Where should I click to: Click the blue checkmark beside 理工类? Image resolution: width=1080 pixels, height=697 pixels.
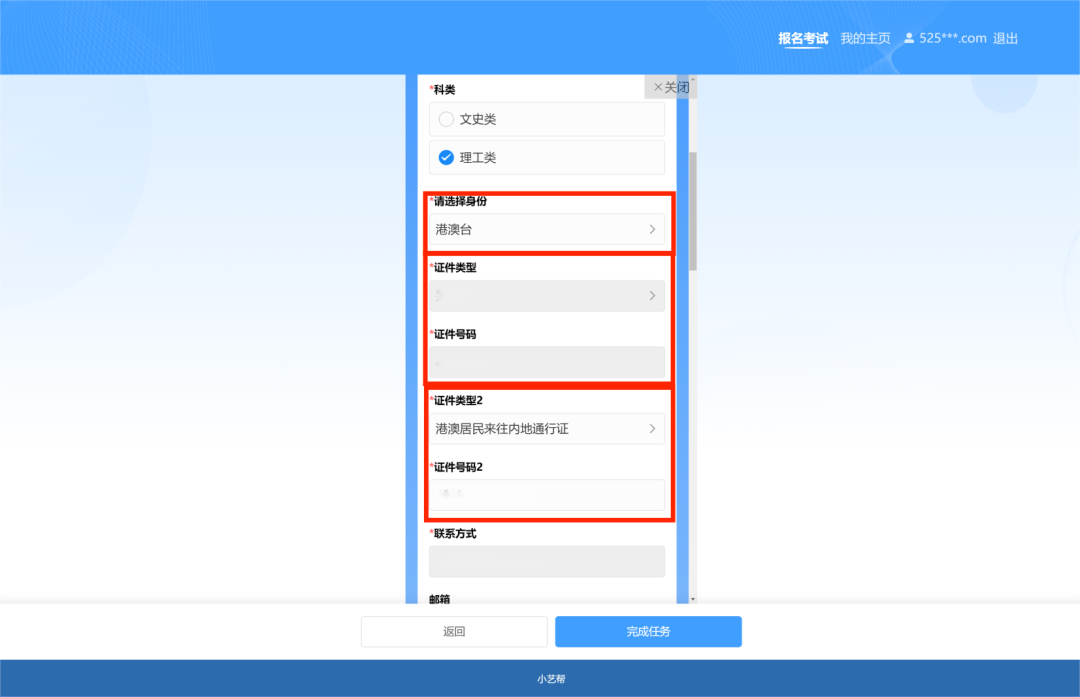446,156
